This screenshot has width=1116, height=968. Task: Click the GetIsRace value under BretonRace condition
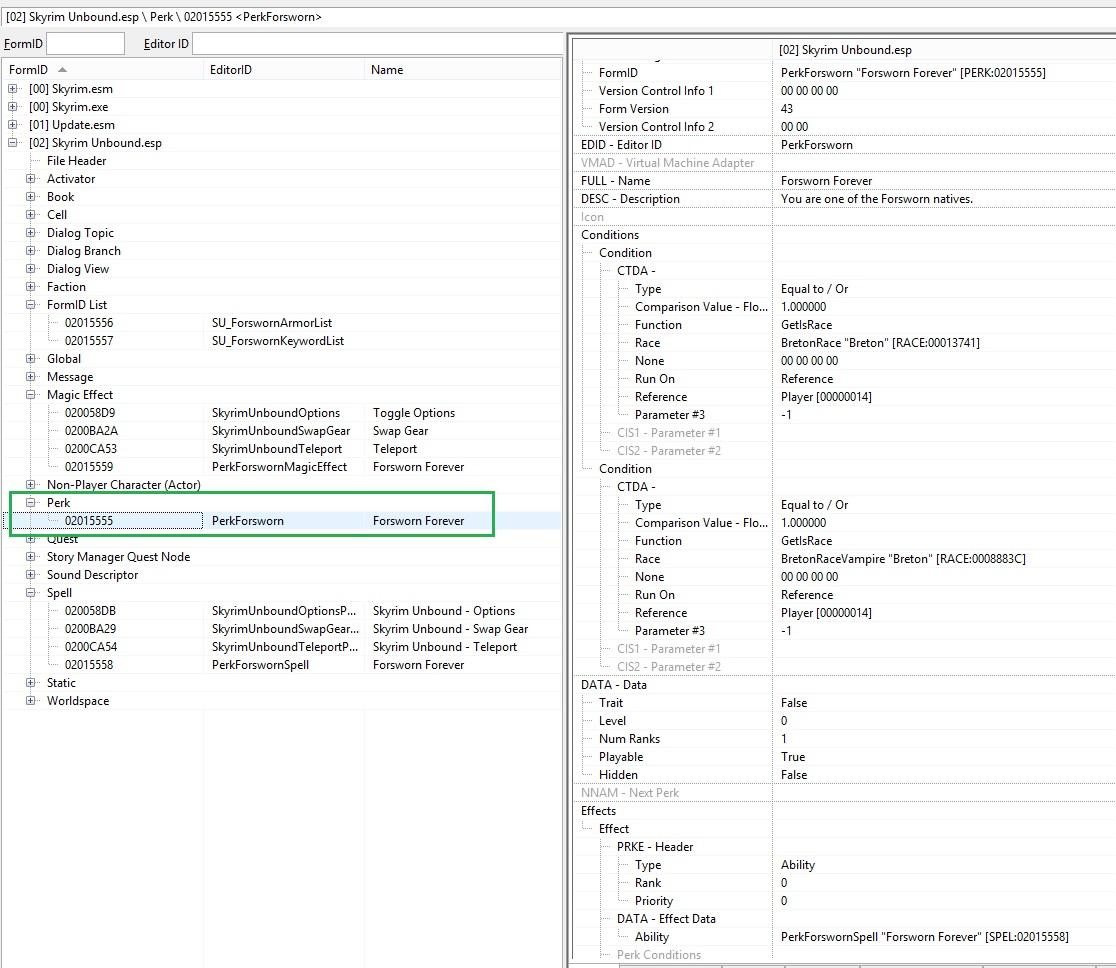tap(806, 325)
